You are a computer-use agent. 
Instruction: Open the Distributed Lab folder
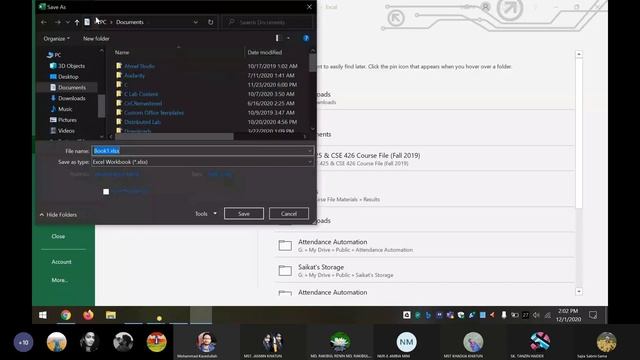(x=142, y=122)
